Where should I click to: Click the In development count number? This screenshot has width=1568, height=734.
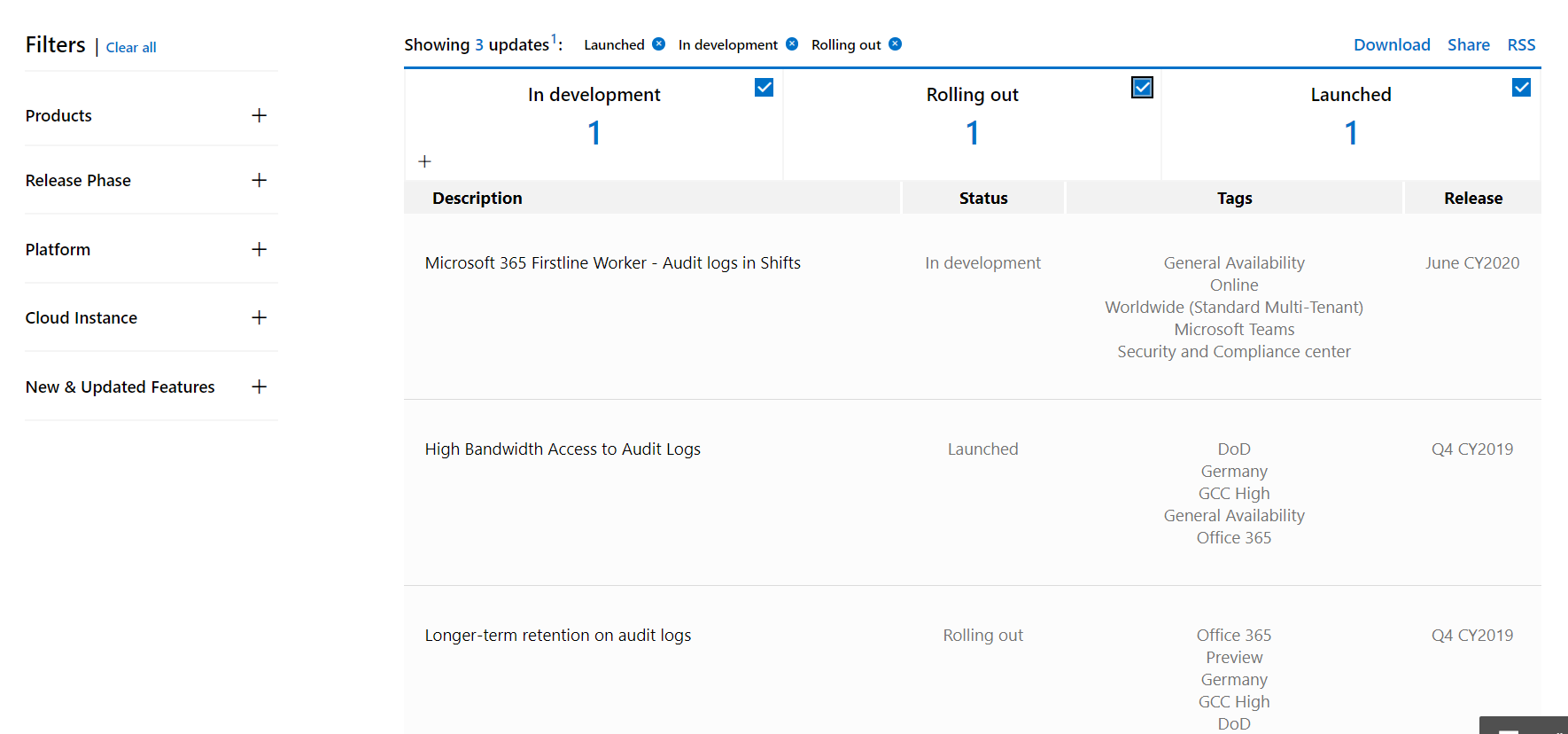tap(594, 133)
